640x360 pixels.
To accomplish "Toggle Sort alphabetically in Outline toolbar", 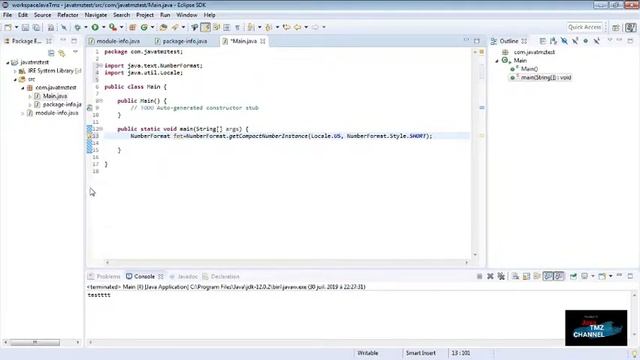I will coord(553,41).
